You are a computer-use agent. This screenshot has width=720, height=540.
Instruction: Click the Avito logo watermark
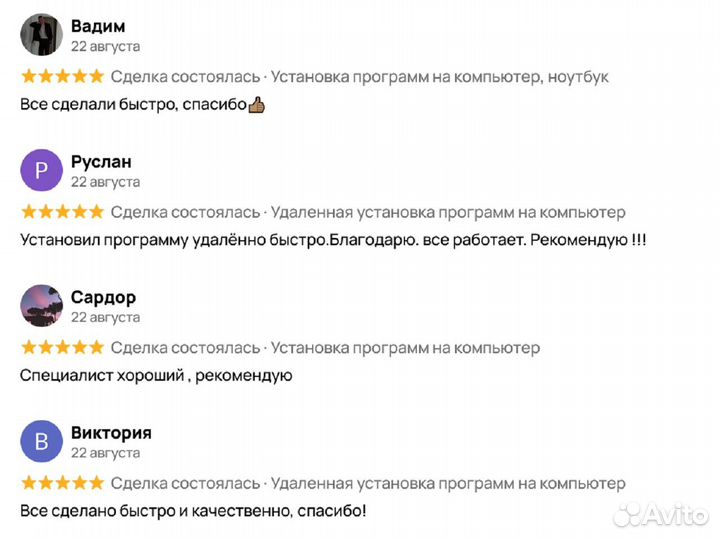[660, 514]
